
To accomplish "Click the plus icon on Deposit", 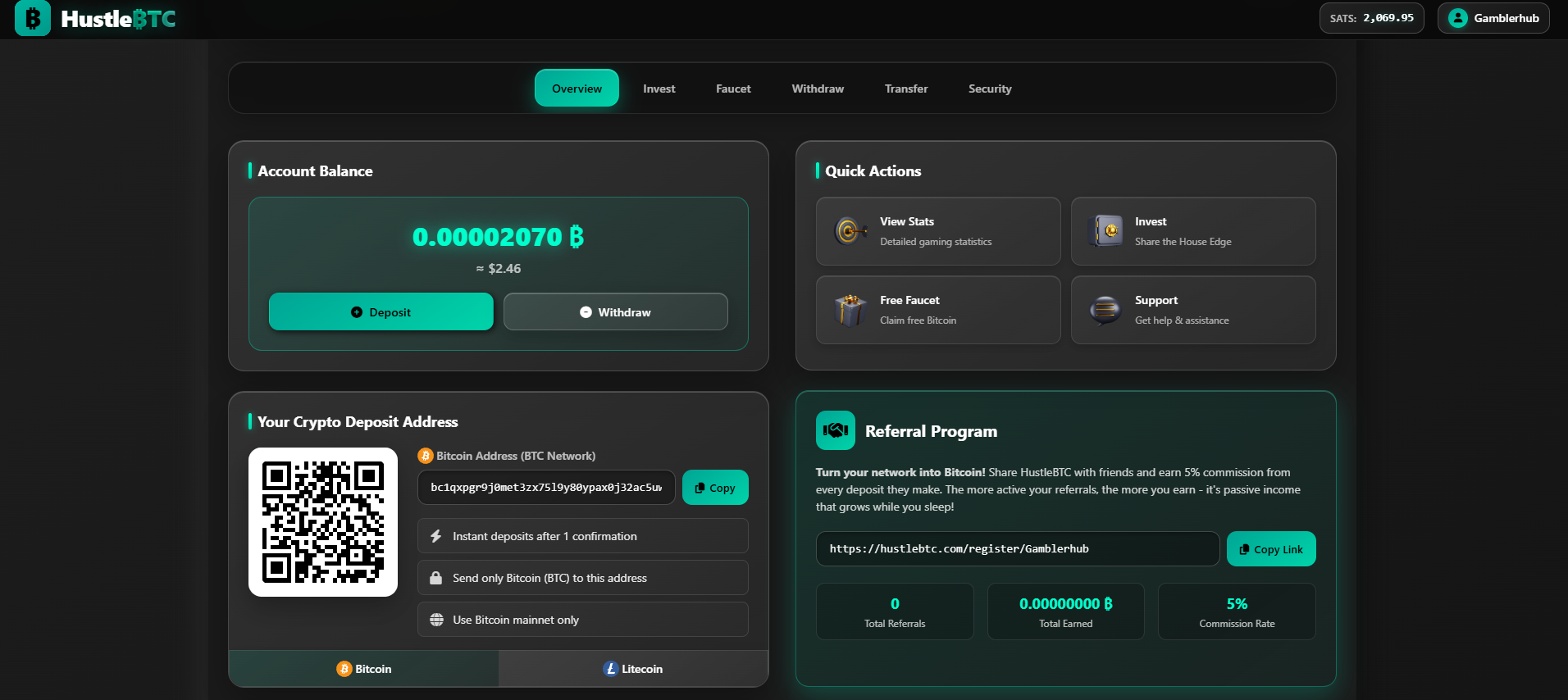I will tap(357, 312).
